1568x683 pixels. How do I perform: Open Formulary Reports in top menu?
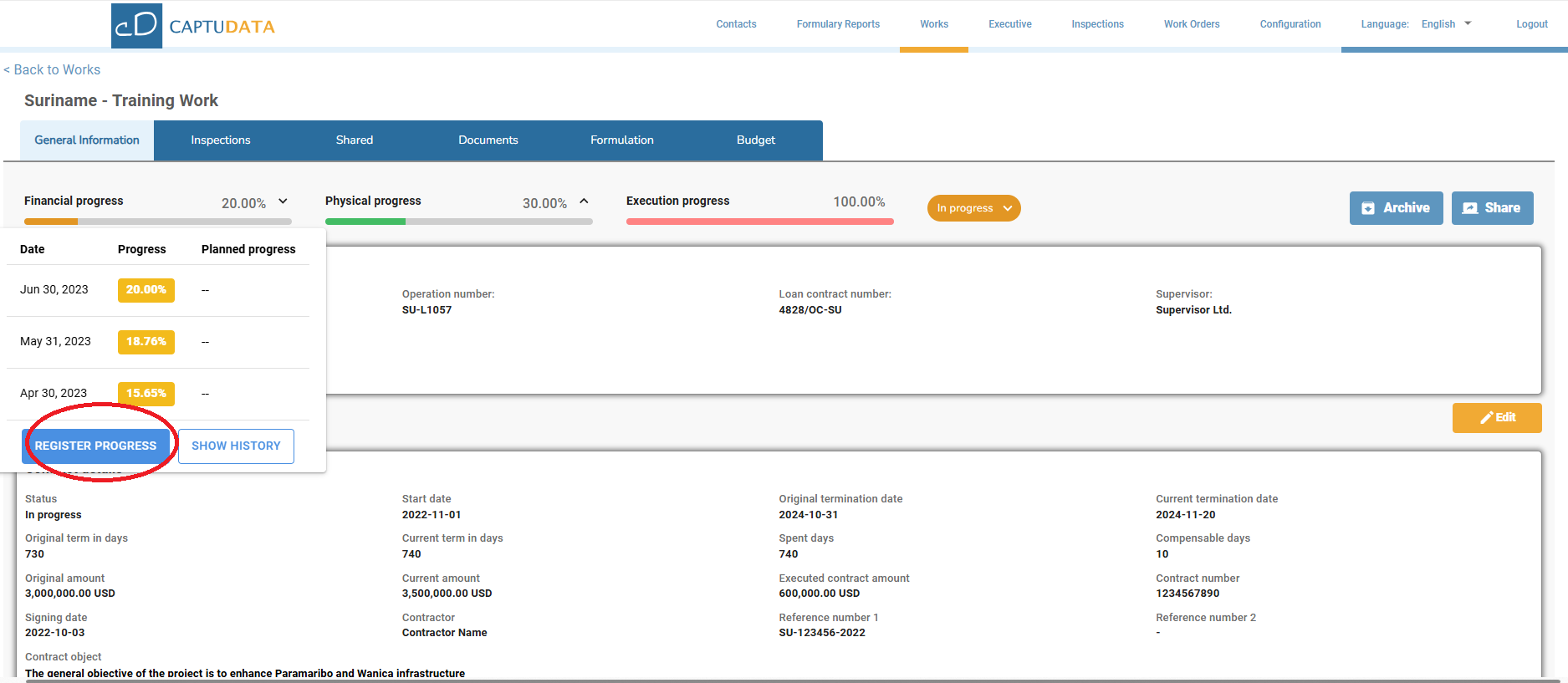click(x=837, y=24)
